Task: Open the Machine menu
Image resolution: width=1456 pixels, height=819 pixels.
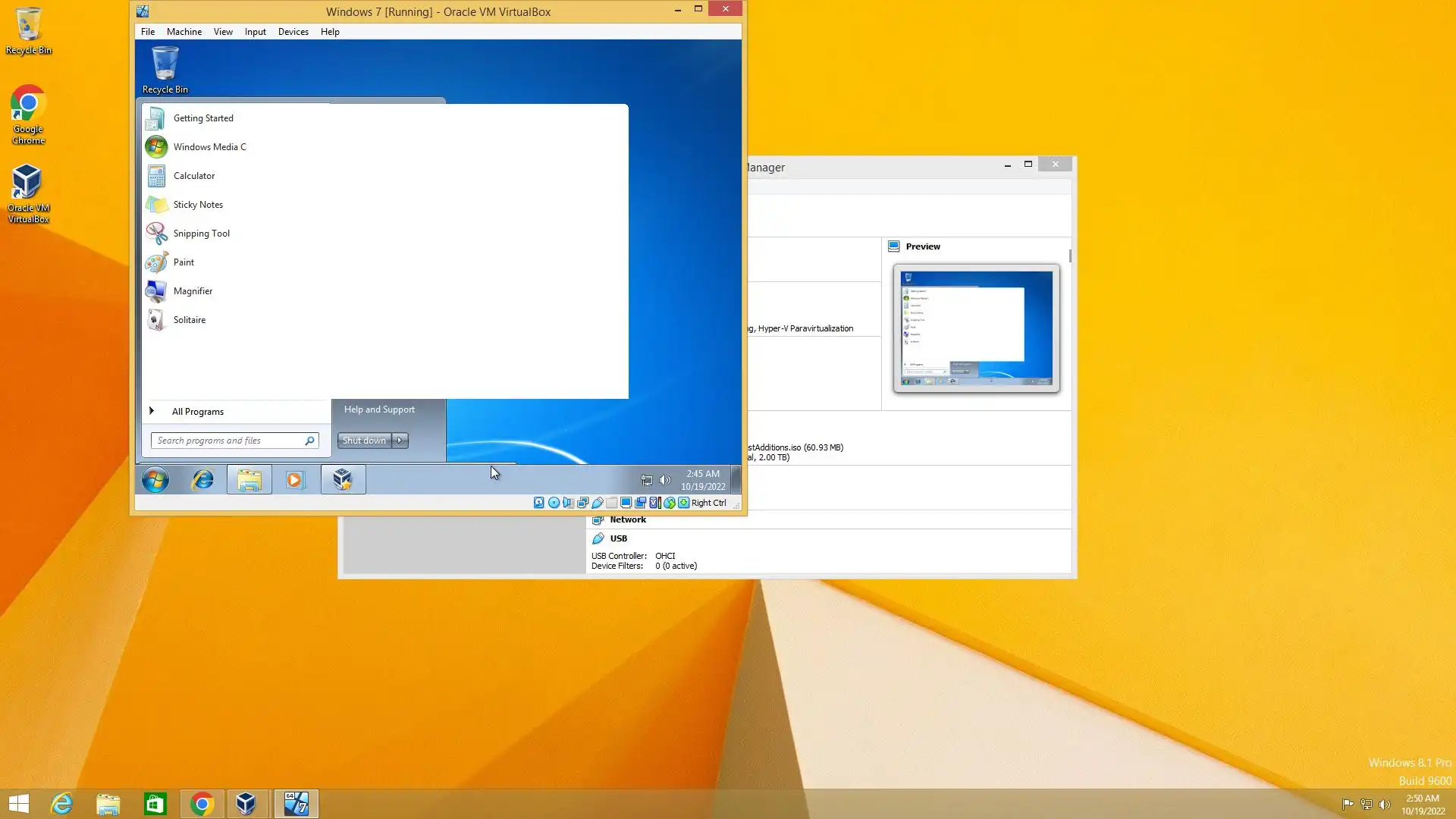Action: coord(184,32)
